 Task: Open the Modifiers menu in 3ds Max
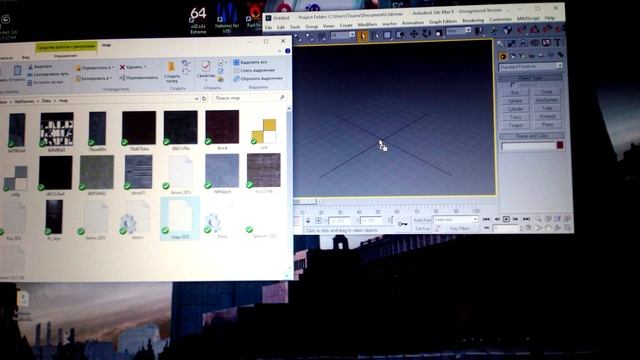click(x=367, y=24)
